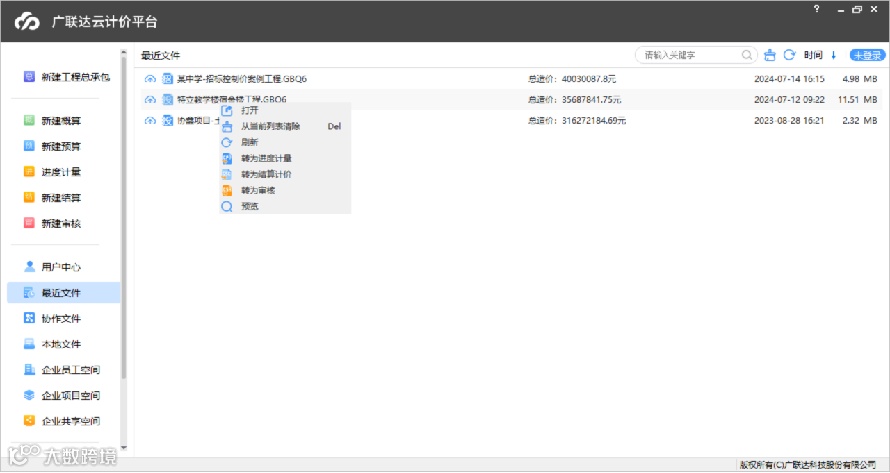Screen dimensions: 890x473
Task: Click total price 35687841.75元
Action: coord(591,100)
